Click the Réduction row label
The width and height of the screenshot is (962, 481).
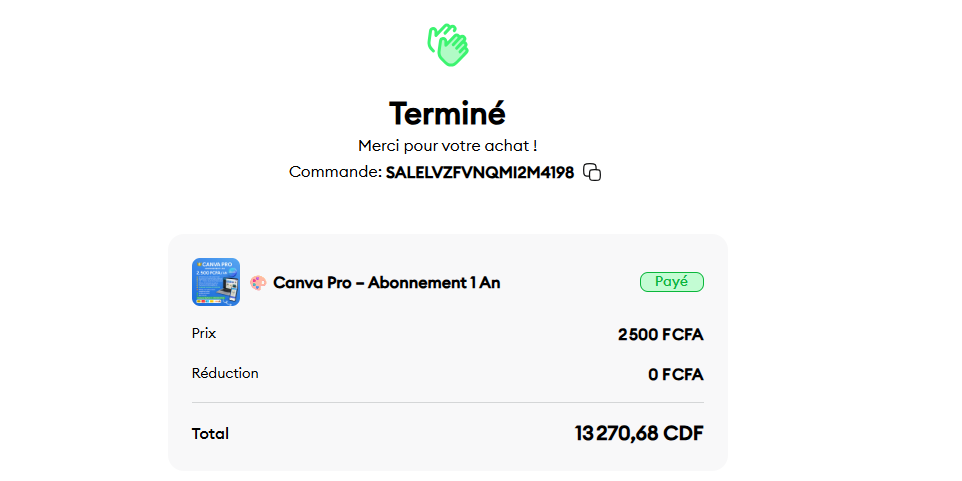coord(225,373)
